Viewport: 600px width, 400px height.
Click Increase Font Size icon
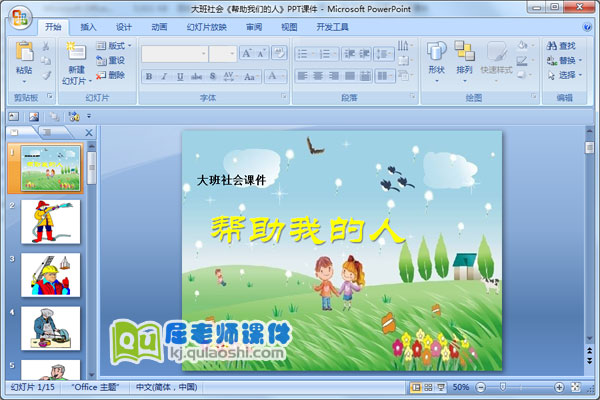click(x=247, y=53)
